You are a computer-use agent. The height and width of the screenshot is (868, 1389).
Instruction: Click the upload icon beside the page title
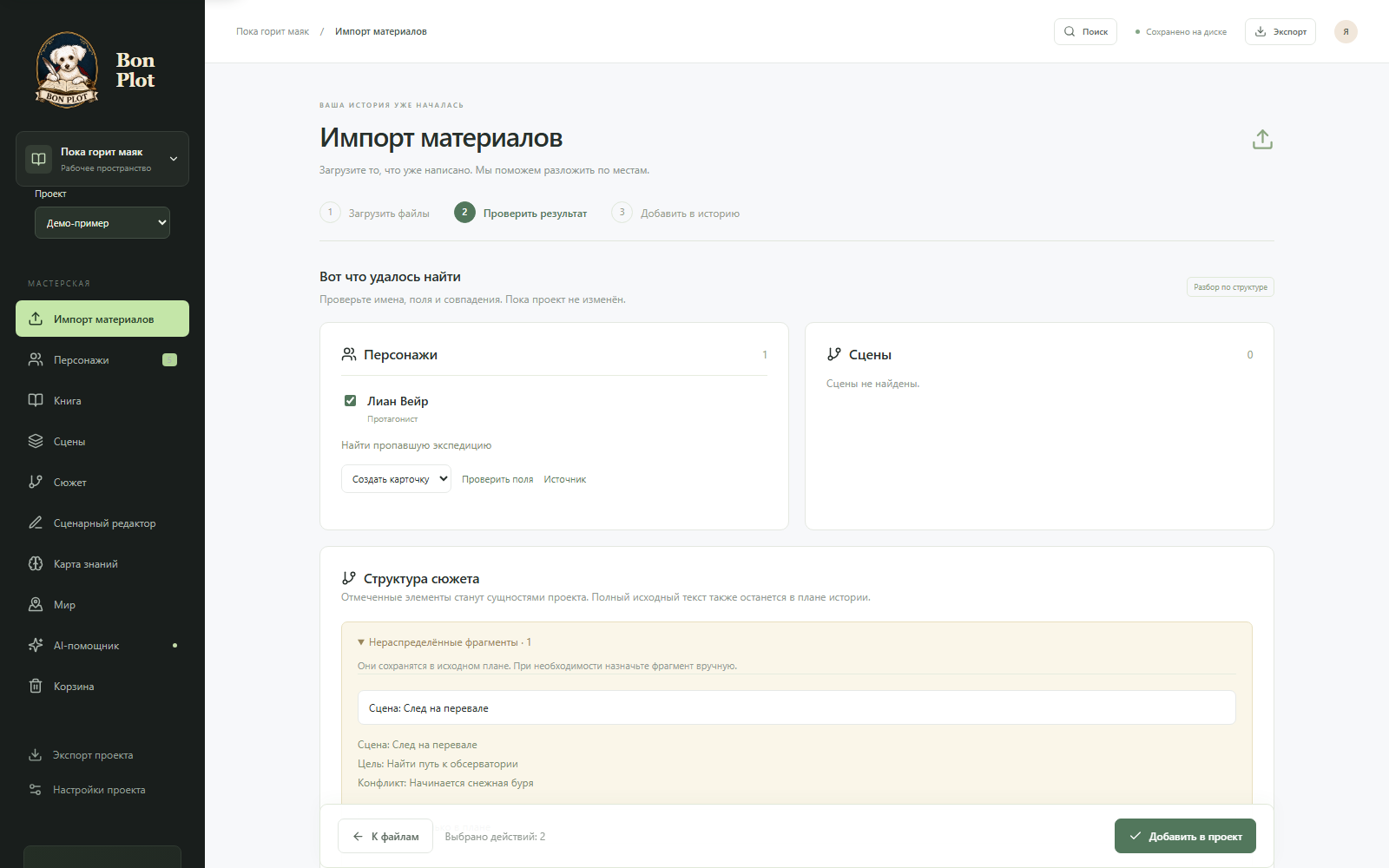(x=1262, y=139)
